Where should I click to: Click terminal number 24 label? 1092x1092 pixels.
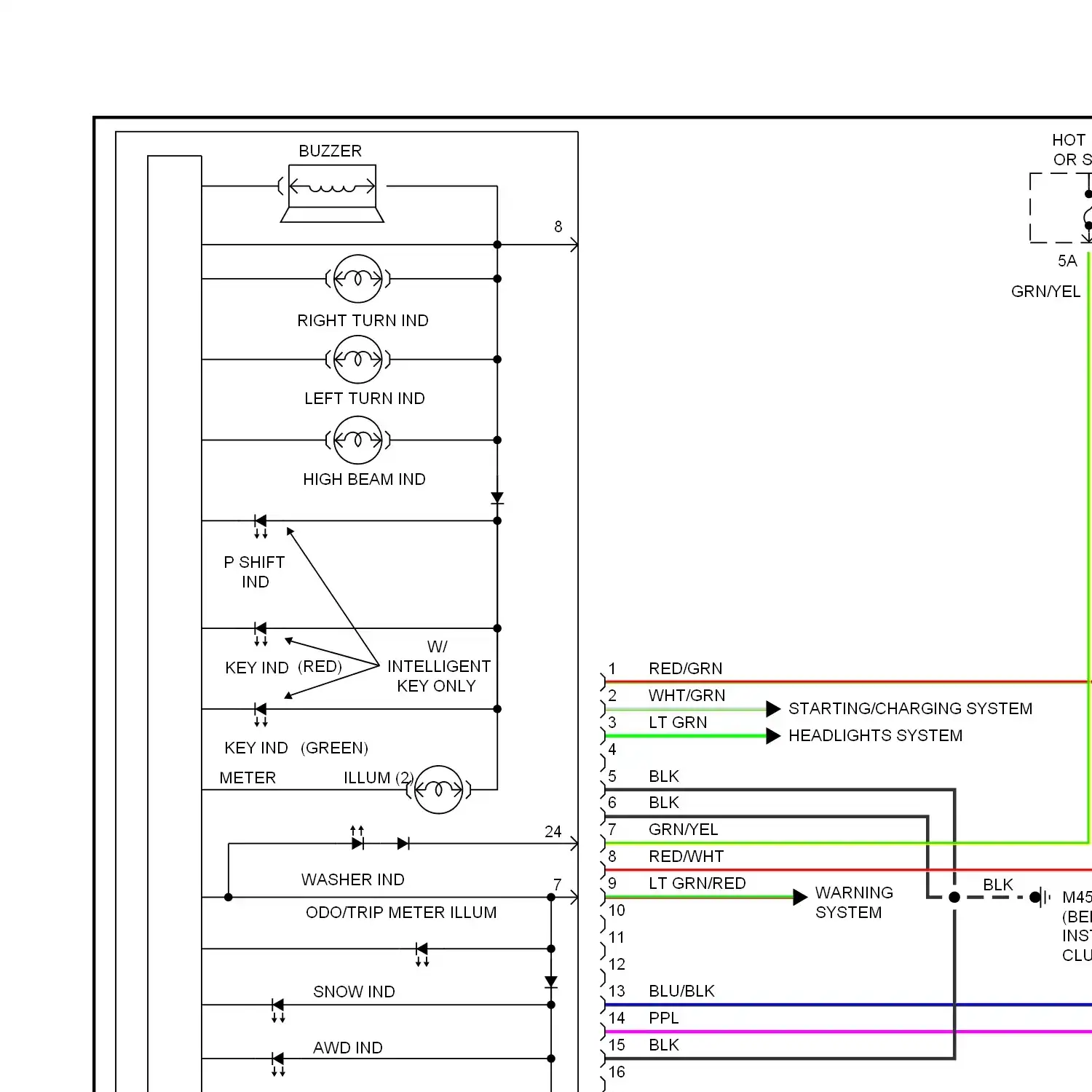pyautogui.click(x=553, y=831)
